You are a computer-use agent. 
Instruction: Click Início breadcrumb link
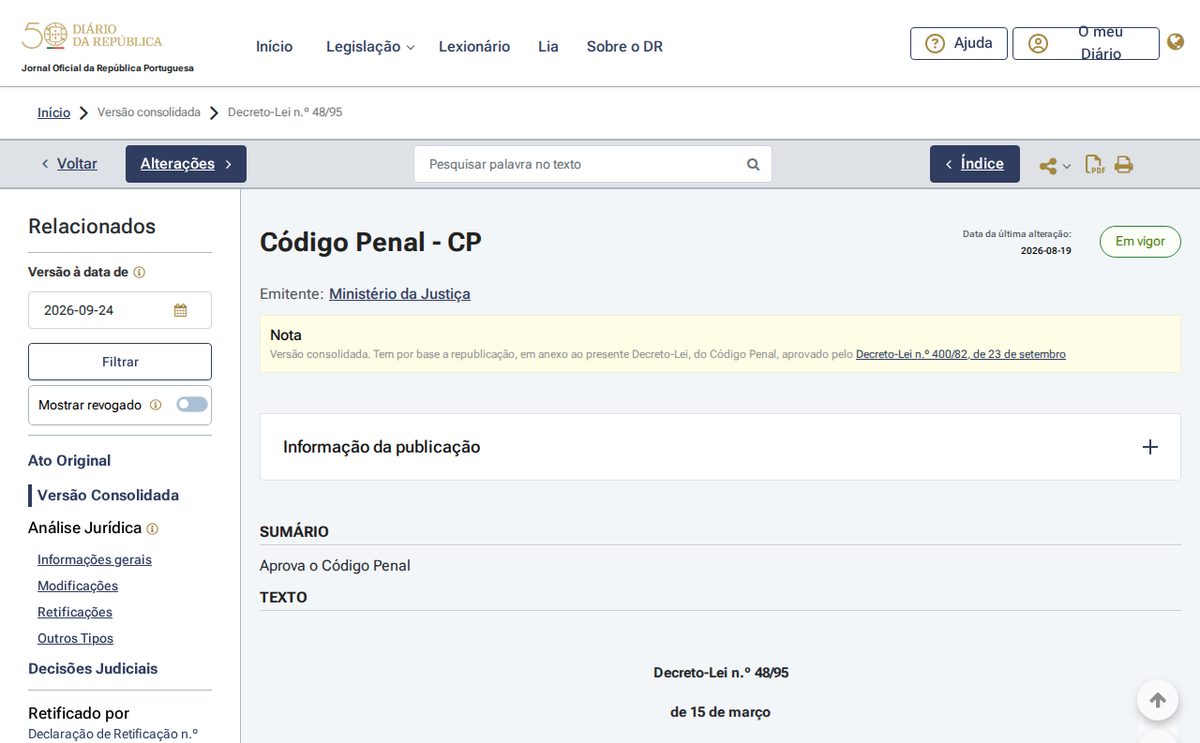coord(54,112)
